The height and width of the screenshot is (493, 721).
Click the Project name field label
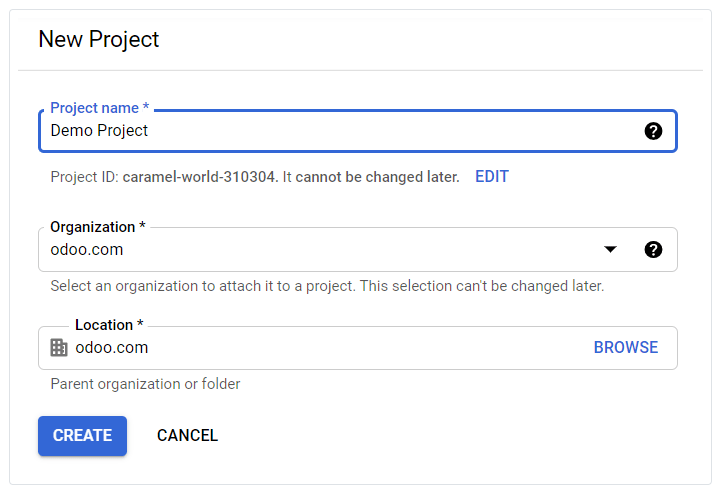(99, 108)
